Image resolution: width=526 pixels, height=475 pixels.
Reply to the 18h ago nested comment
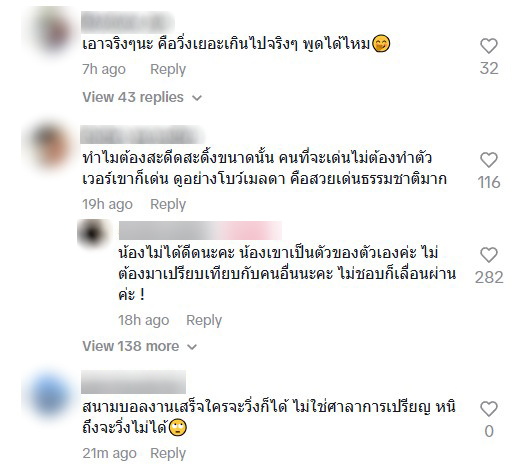204,320
